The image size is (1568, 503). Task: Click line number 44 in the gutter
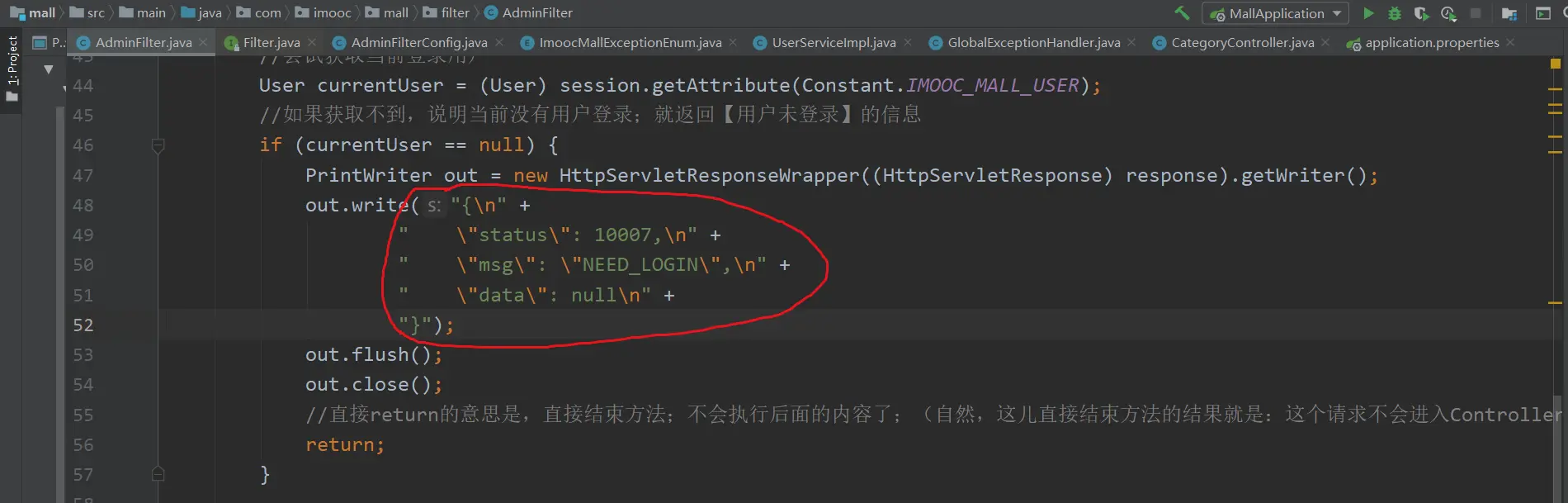pos(83,86)
